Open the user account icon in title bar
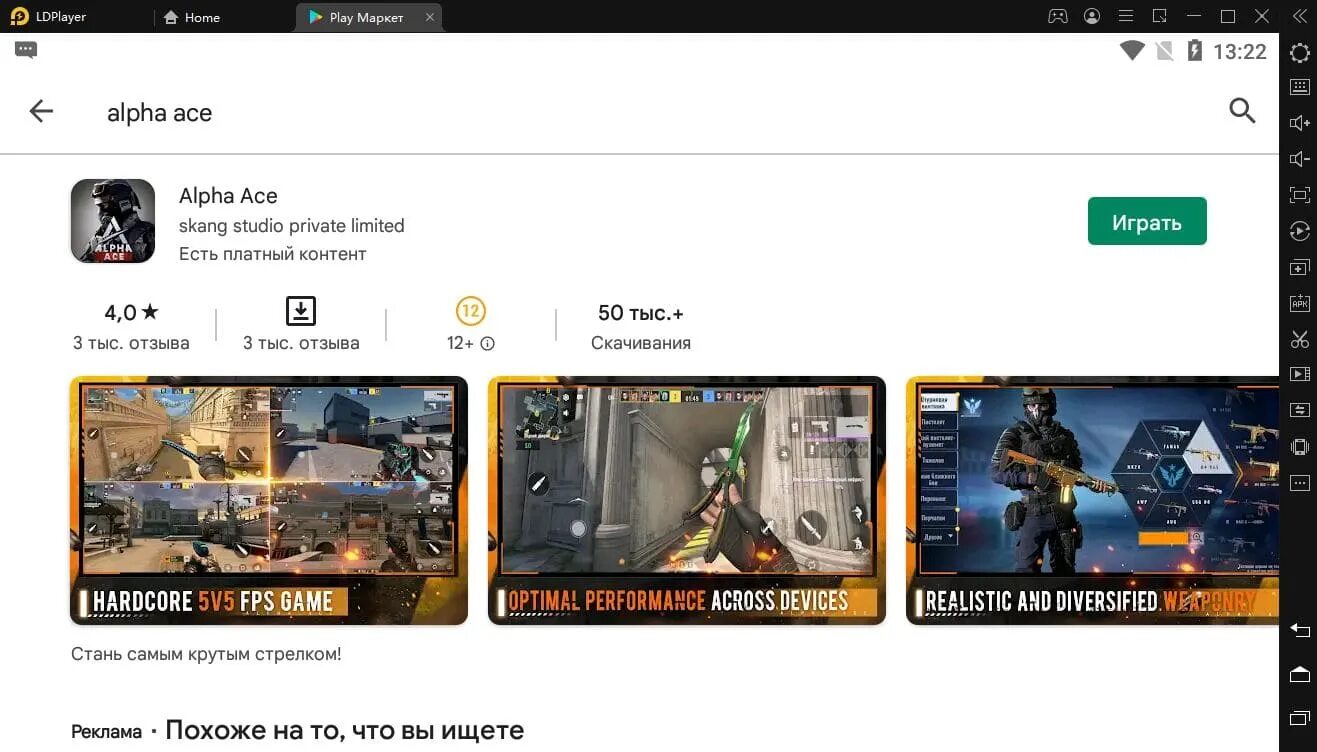 click(1092, 17)
